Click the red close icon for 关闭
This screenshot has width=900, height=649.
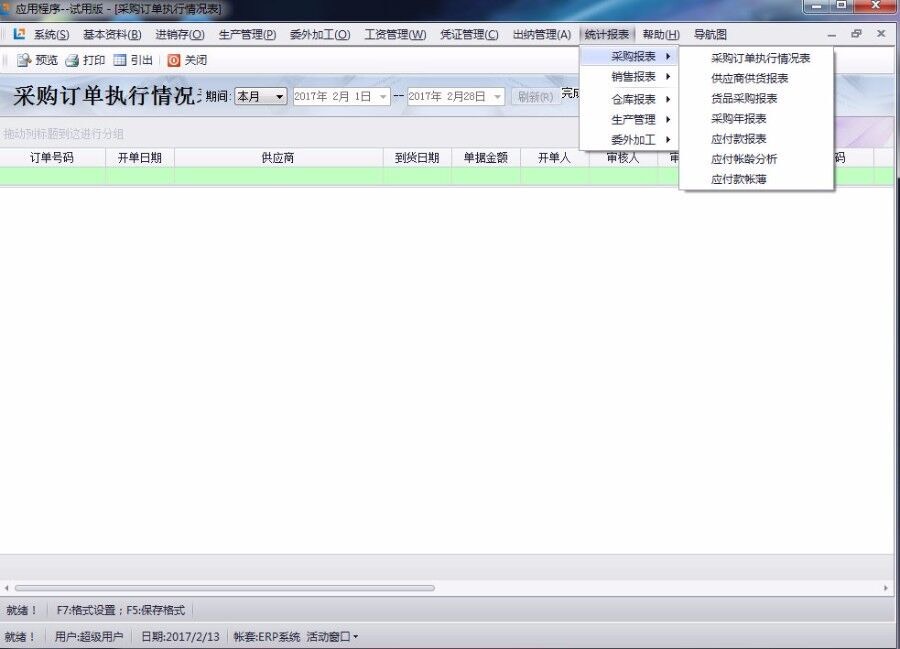173,60
